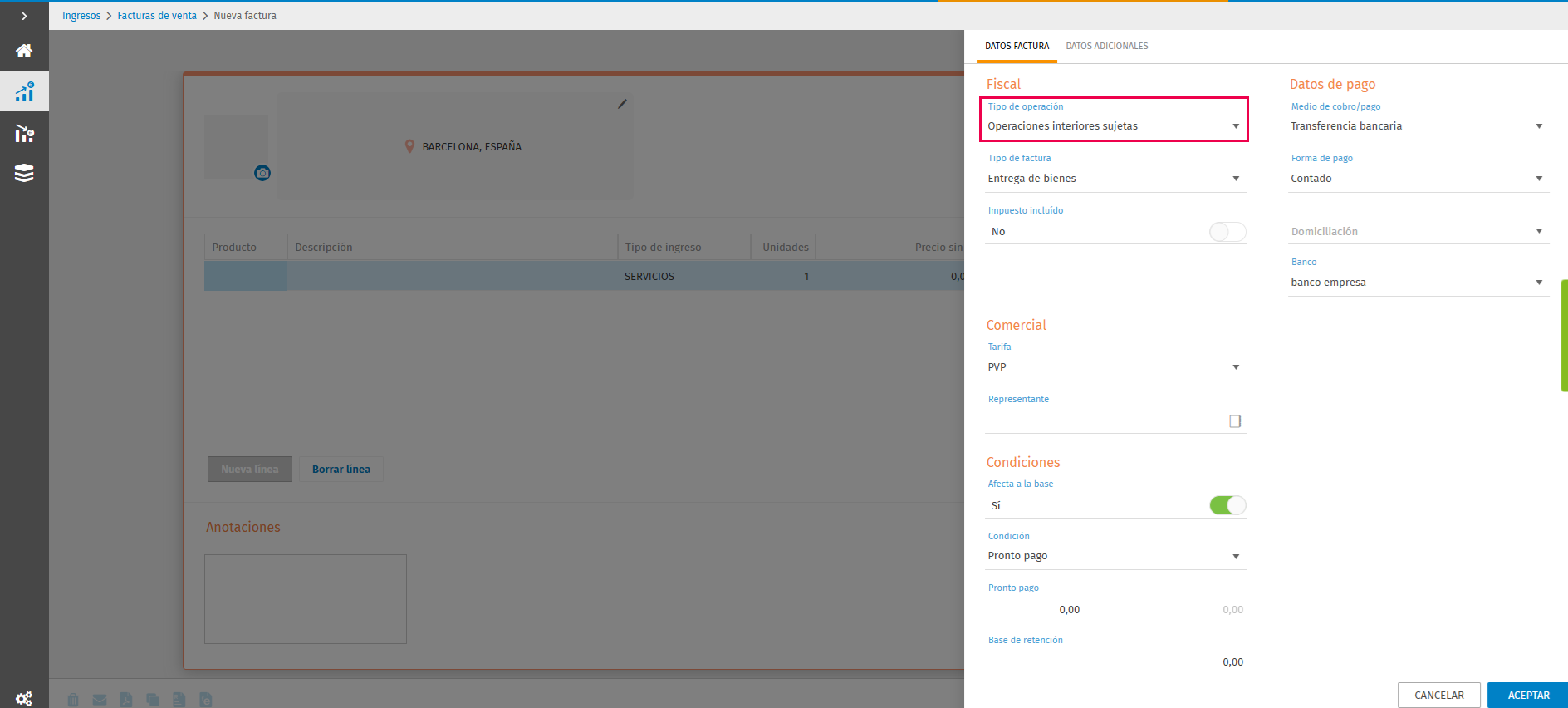Click the duplicate copy icon in bottom toolbar
Screen dimensions: 1568x708
pyautogui.click(x=153, y=700)
